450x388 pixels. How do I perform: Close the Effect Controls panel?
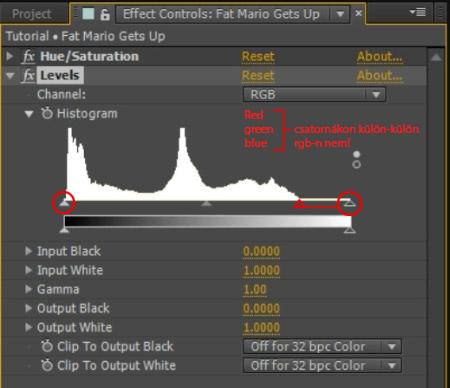358,13
